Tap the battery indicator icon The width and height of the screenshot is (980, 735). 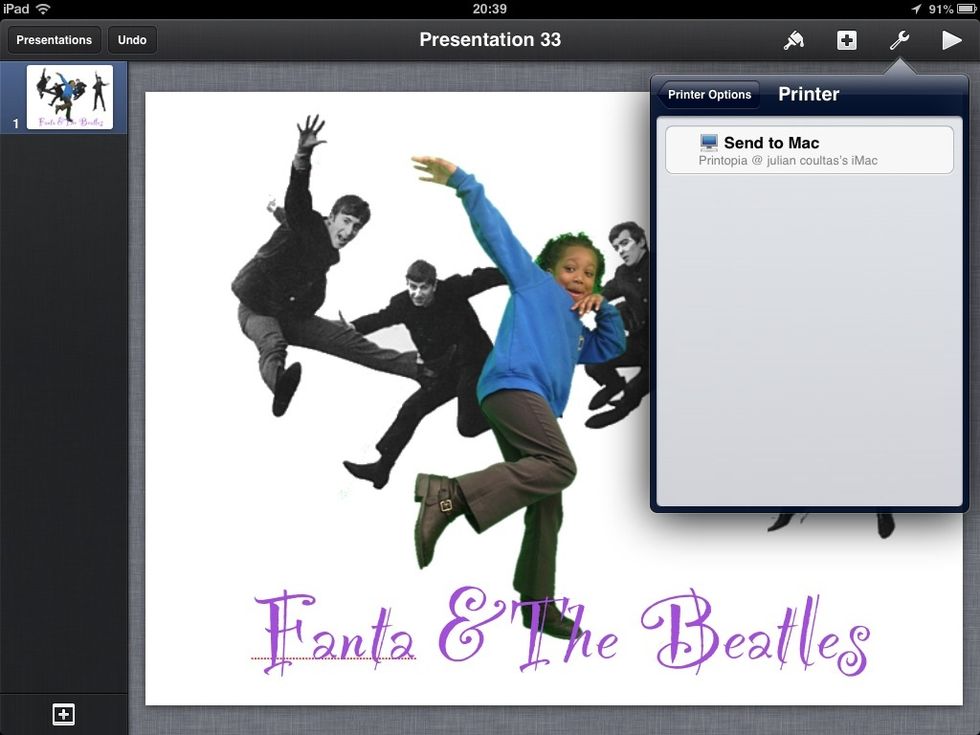pyautogui.click(x=967, y=10)
